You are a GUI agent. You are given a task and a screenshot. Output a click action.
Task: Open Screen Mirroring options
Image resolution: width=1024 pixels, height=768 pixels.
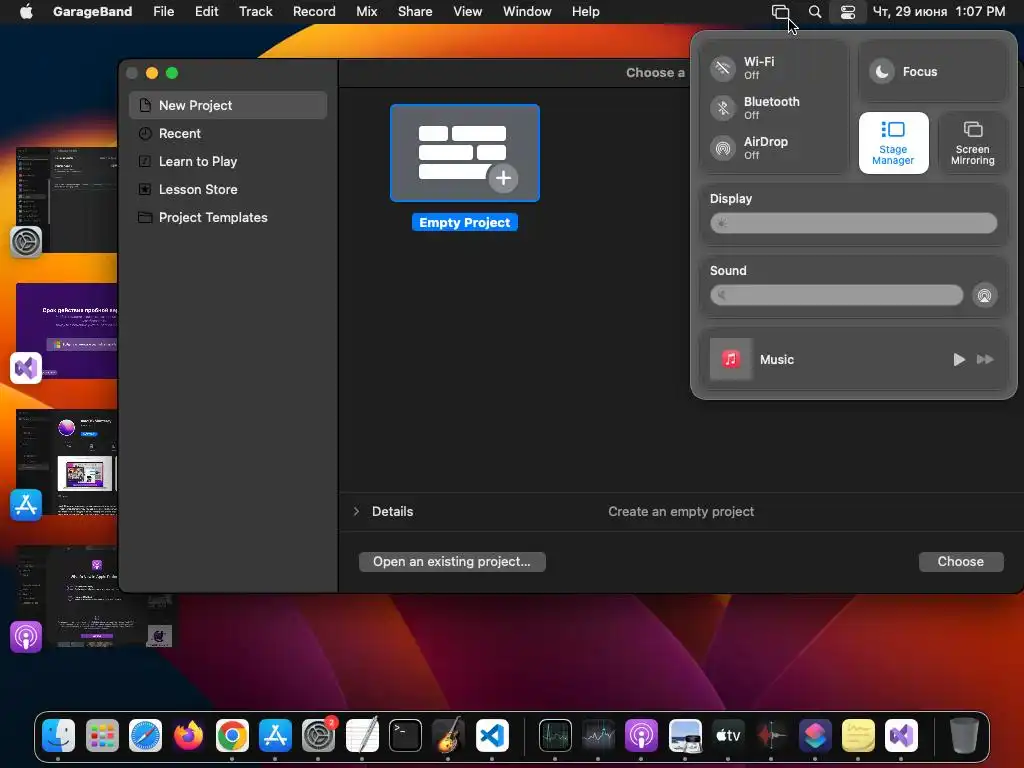(x=972, y=142)
